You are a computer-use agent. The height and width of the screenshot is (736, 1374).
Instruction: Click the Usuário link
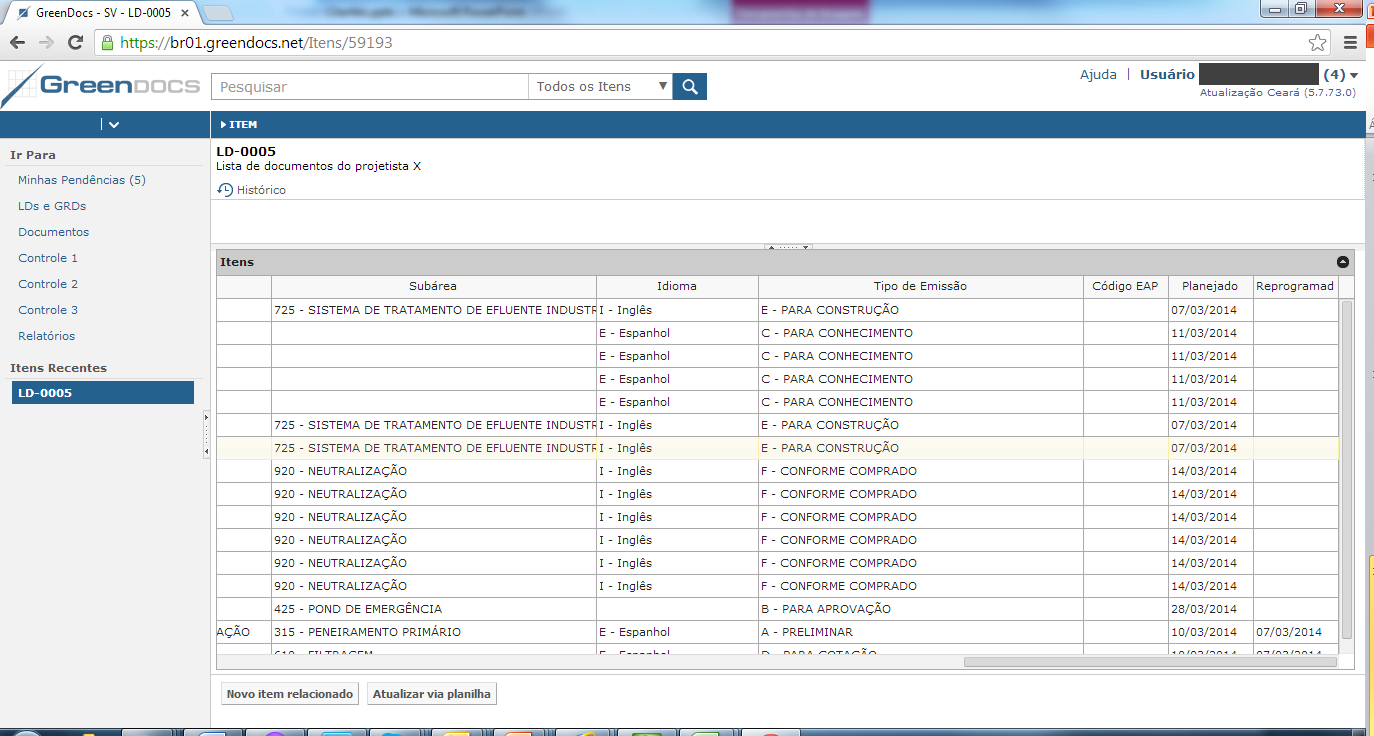[x=1167, y=75]
